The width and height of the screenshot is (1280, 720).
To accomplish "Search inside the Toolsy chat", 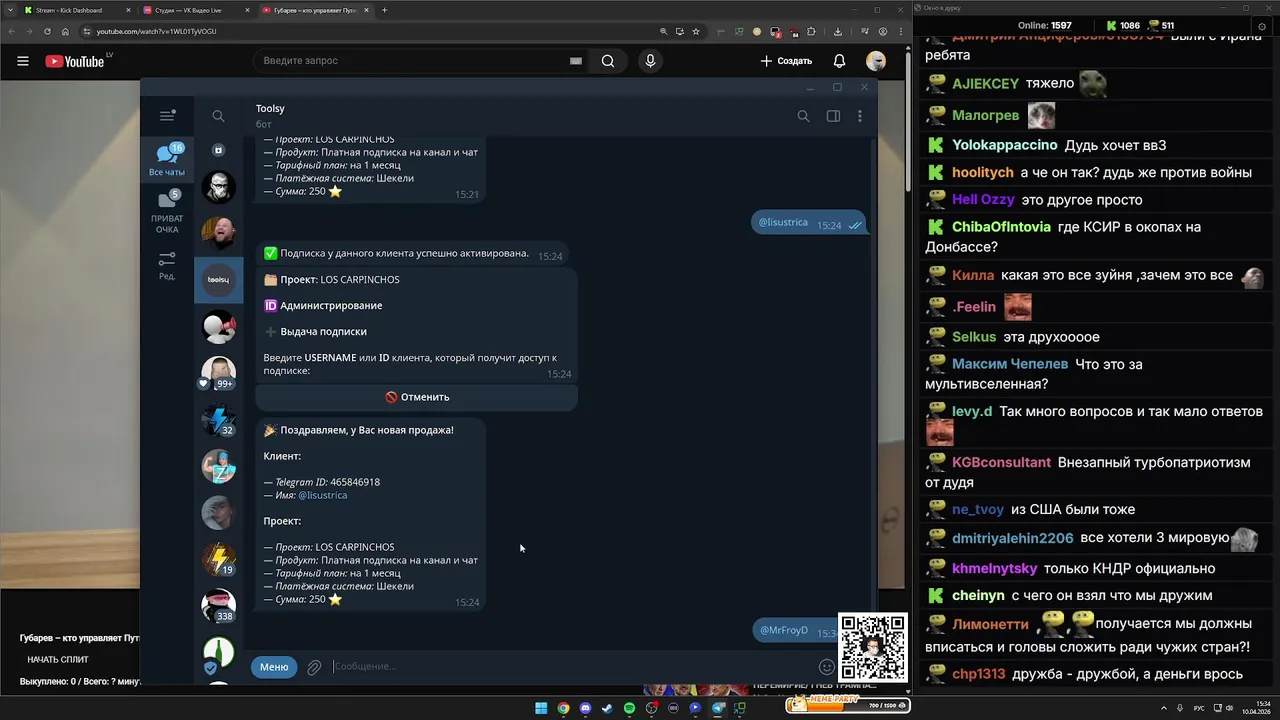I will point(803,116).
